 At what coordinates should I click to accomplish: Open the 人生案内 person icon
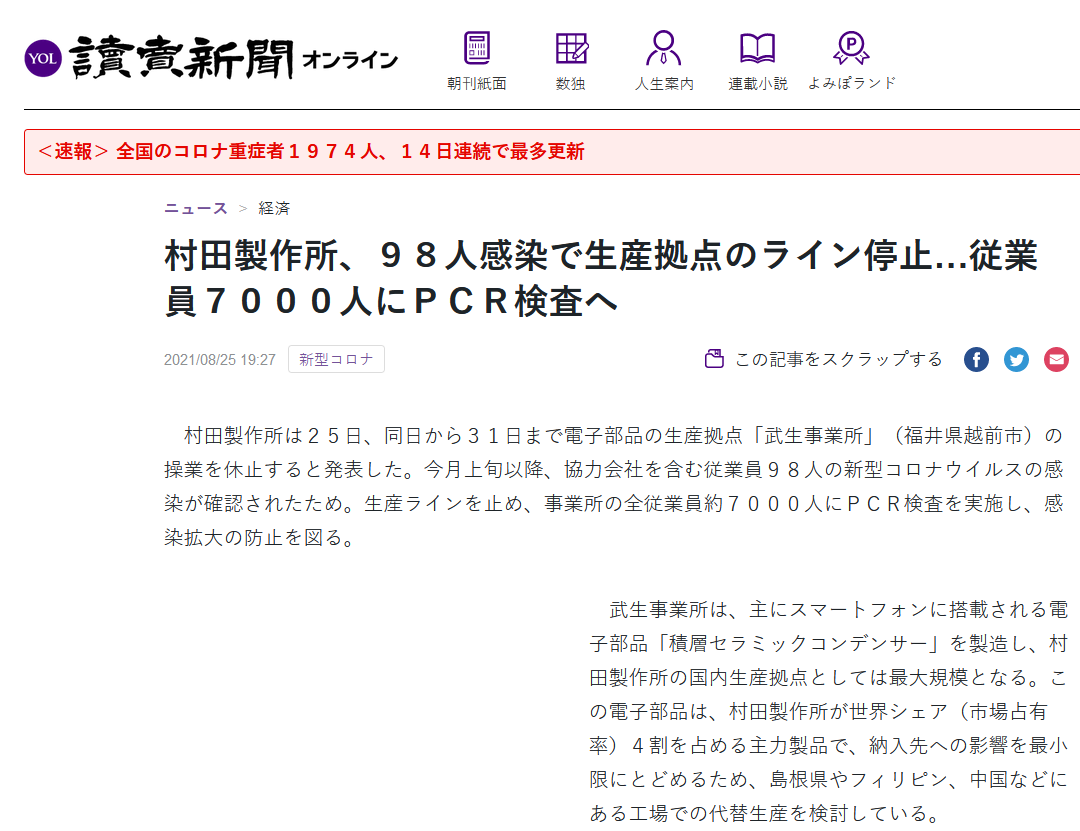coord(664,48)
